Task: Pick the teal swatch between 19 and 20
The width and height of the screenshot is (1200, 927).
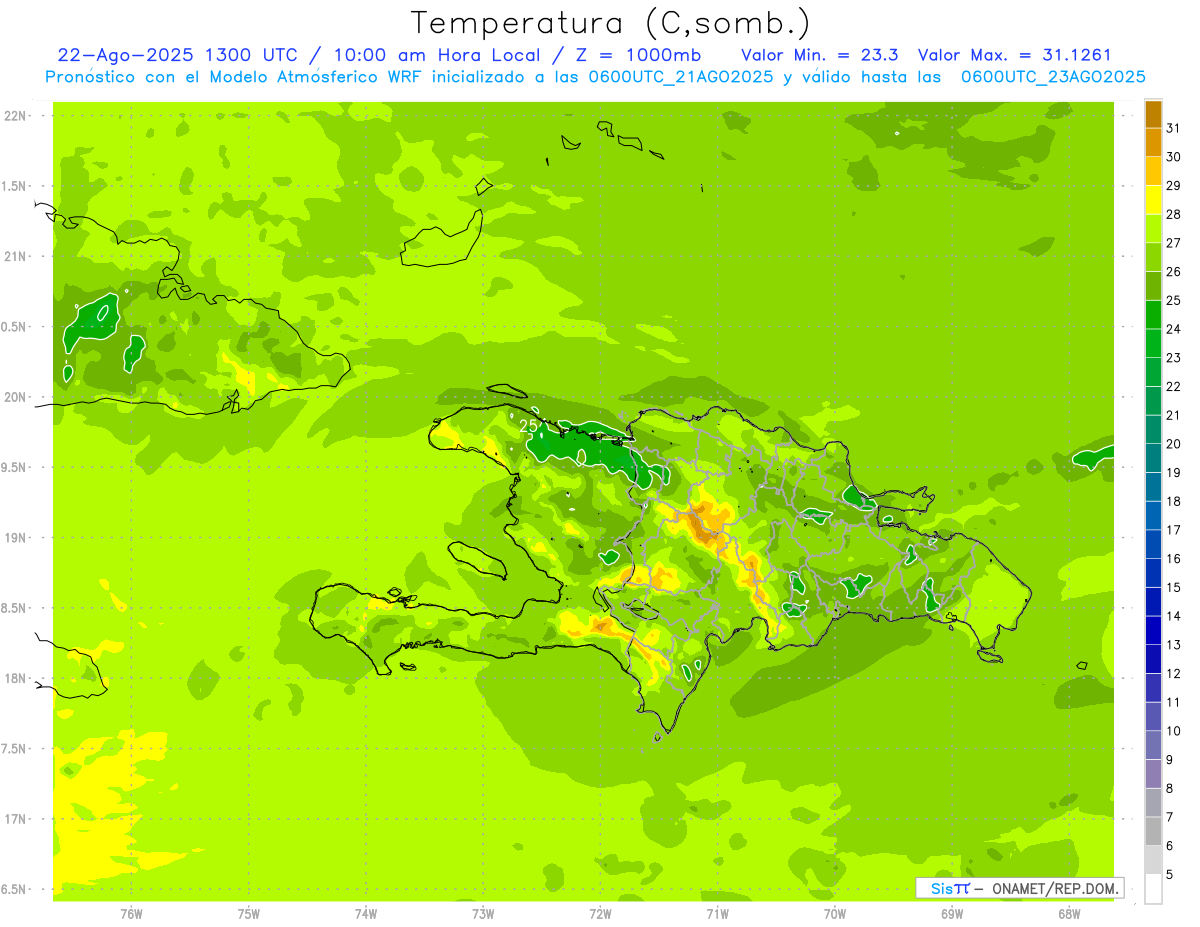Action: tap(1153, 459)
